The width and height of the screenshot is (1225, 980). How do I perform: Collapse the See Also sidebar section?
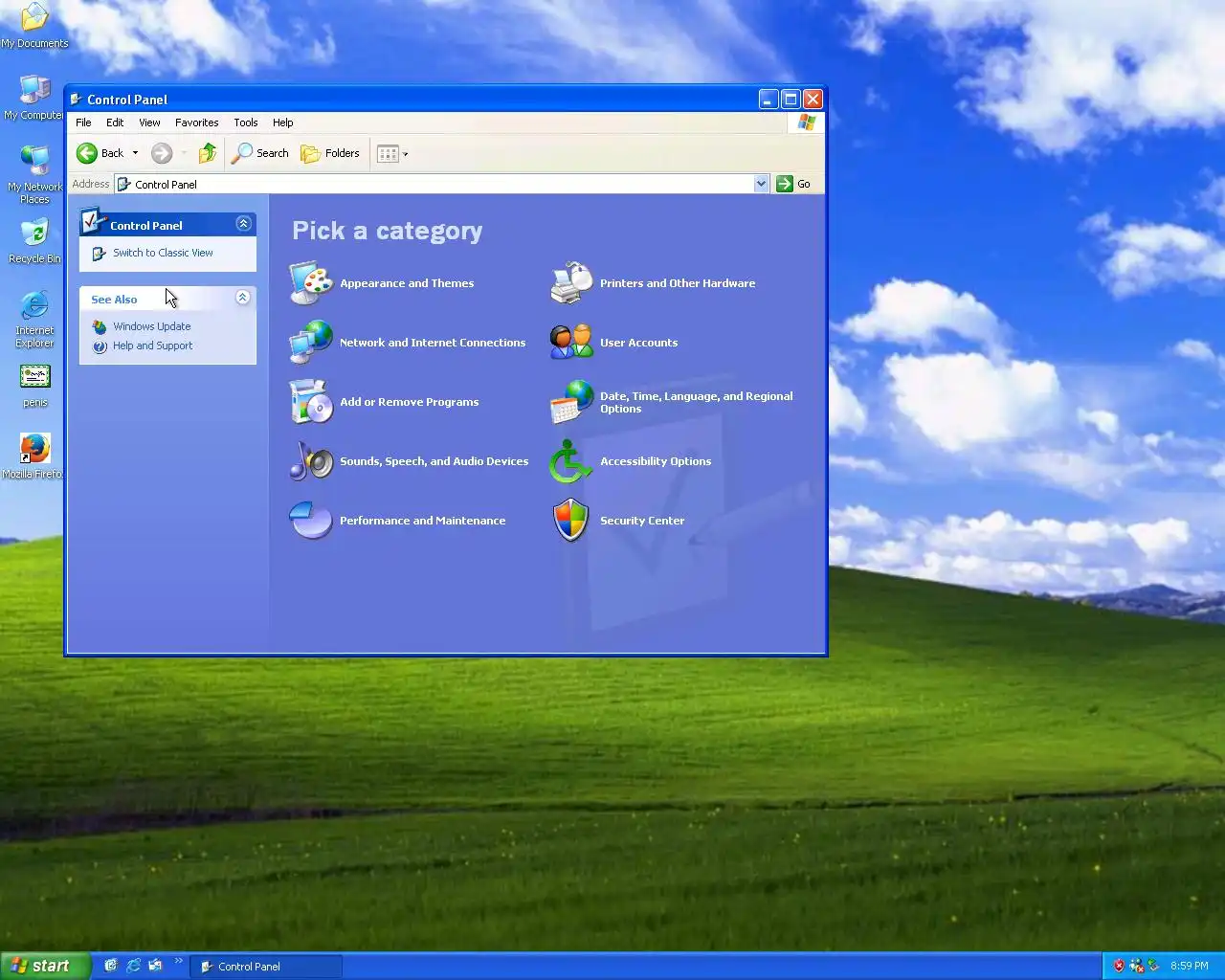[x=243, y=298]
